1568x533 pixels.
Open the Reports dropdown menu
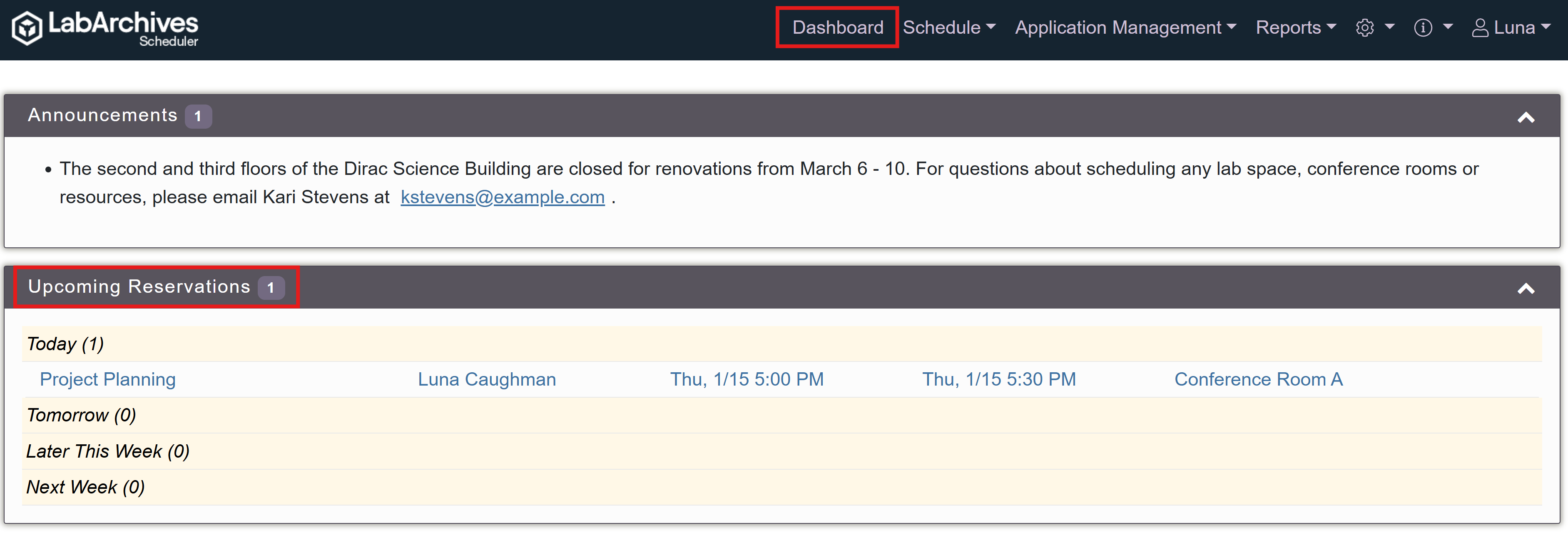1295,28
